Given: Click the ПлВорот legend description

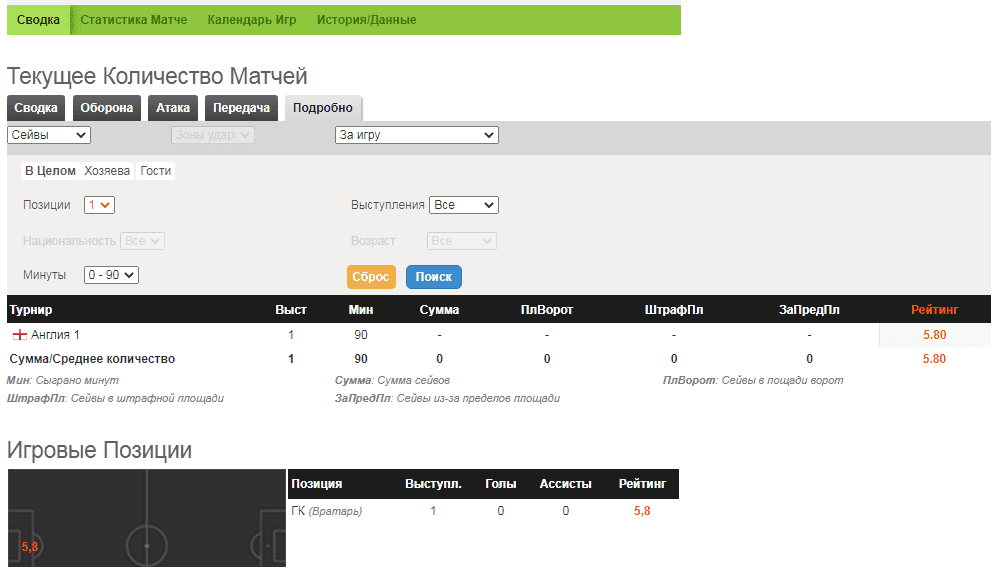Looking at the screenshot, I should click(753, 380).
